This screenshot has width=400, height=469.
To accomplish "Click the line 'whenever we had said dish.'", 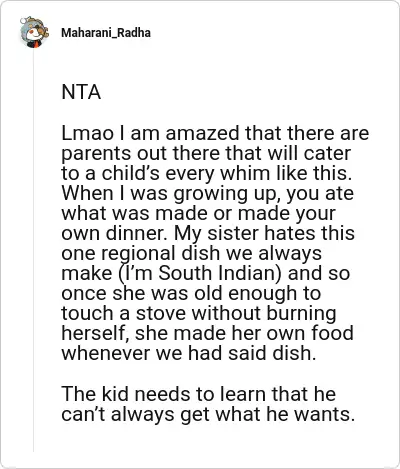I will tap(188, 353).
